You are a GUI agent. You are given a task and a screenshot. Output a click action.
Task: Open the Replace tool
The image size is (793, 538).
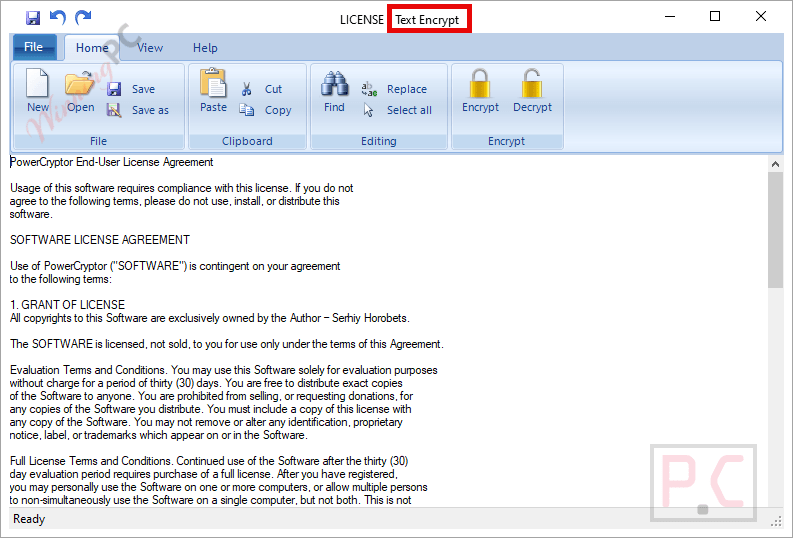coord(394,89)
